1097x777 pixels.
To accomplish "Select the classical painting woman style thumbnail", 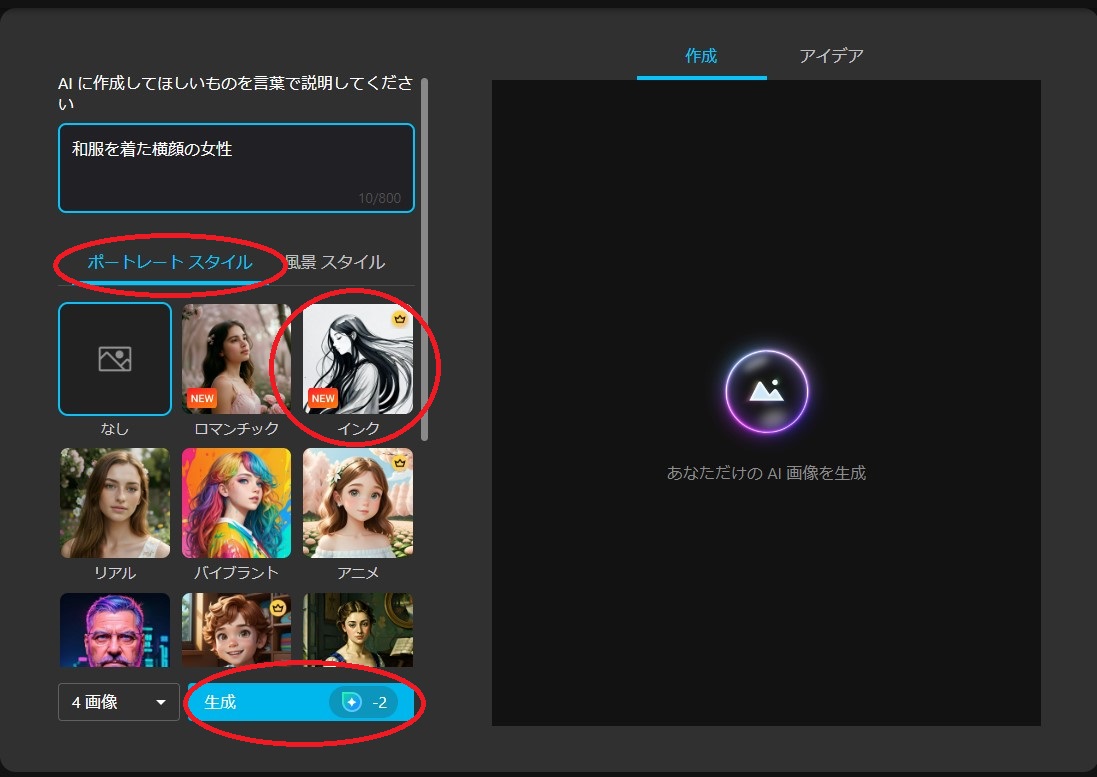I will (x=358, y=629).
